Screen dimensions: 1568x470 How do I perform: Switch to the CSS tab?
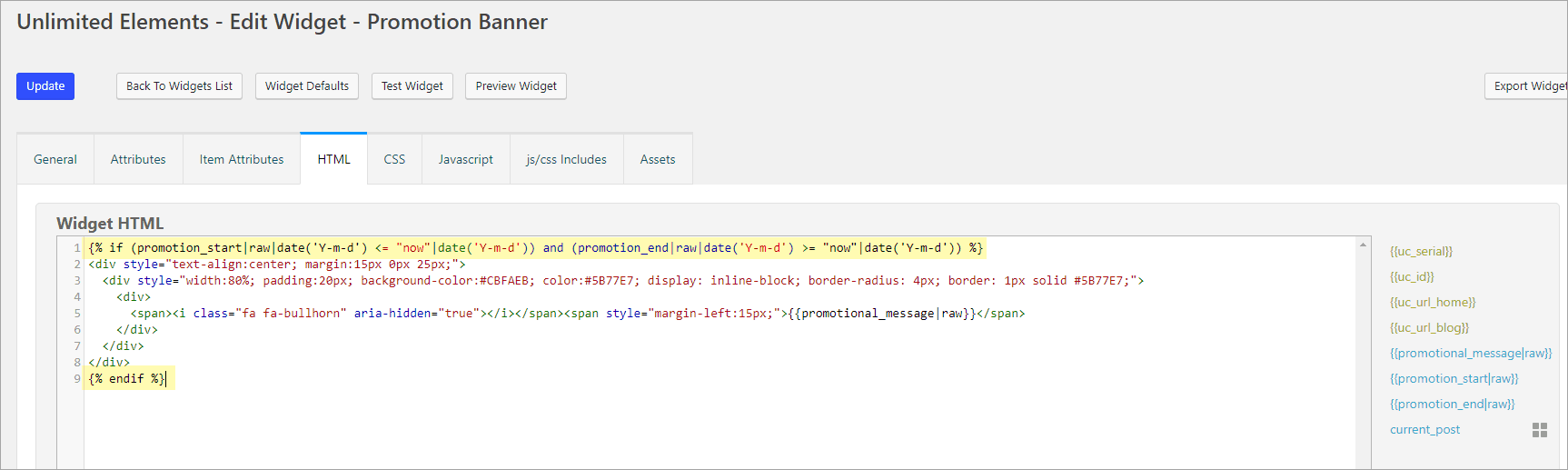[394, 159]
